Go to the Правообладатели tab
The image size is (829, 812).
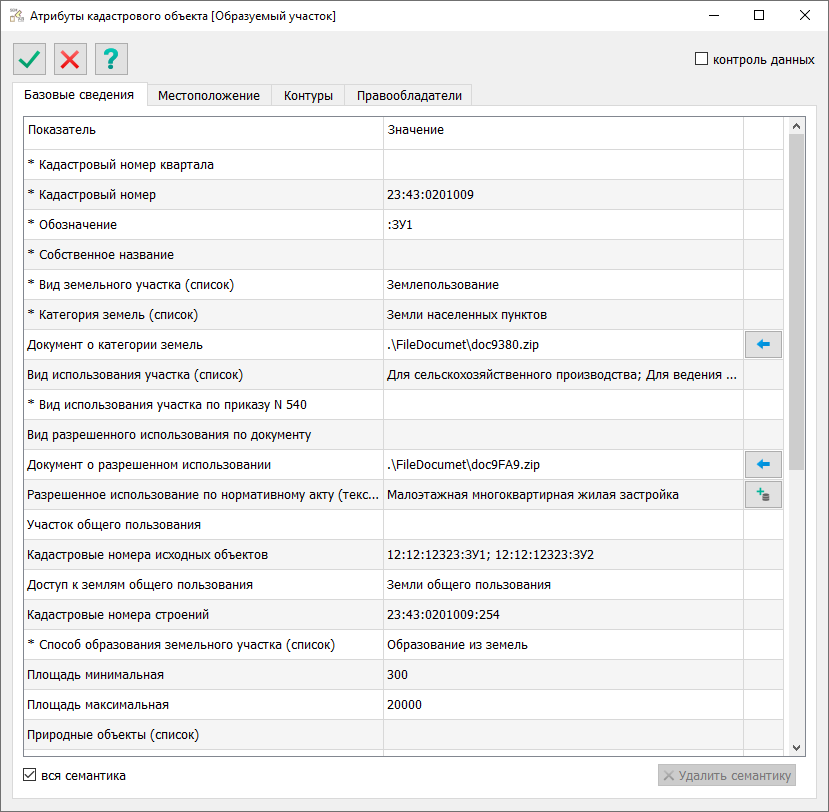click(409, 95)
